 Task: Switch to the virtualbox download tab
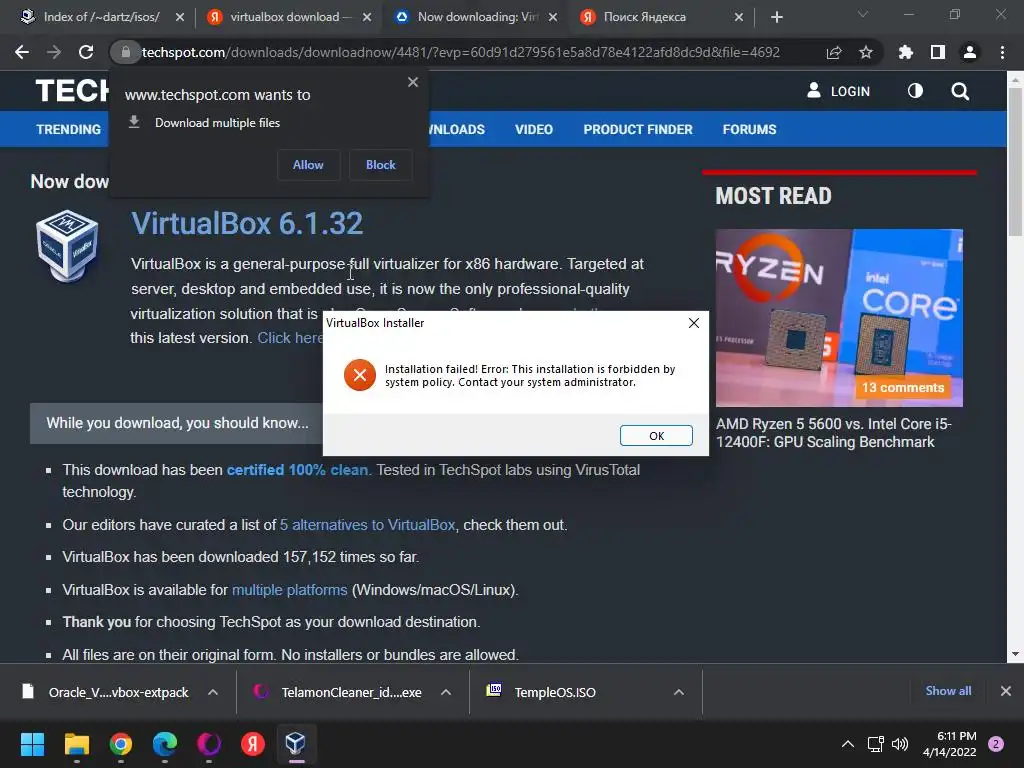[x=288, y=17]
